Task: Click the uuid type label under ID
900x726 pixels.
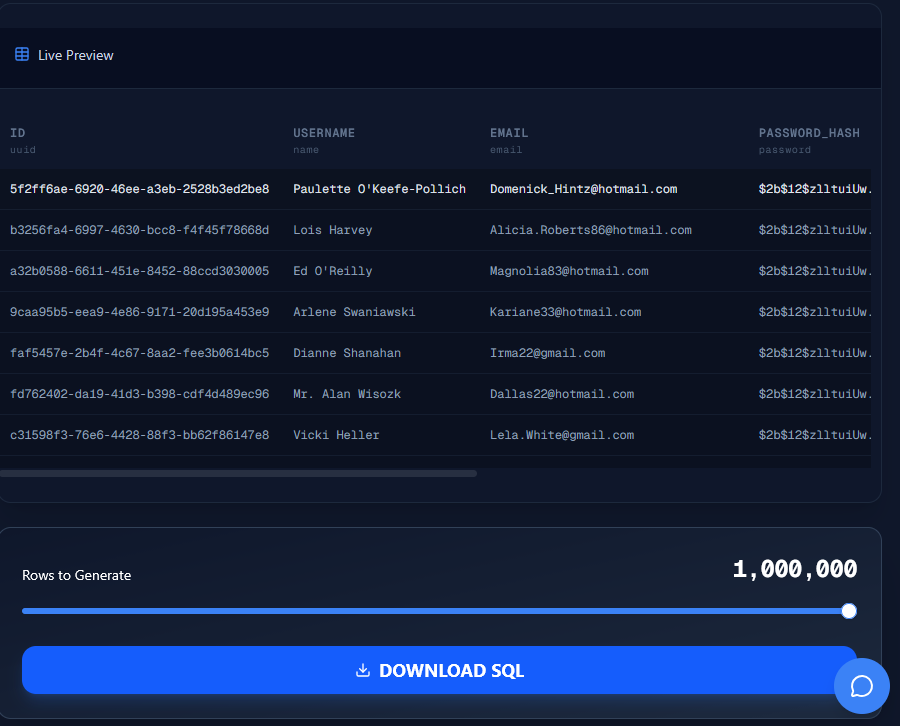Action: 22,149
